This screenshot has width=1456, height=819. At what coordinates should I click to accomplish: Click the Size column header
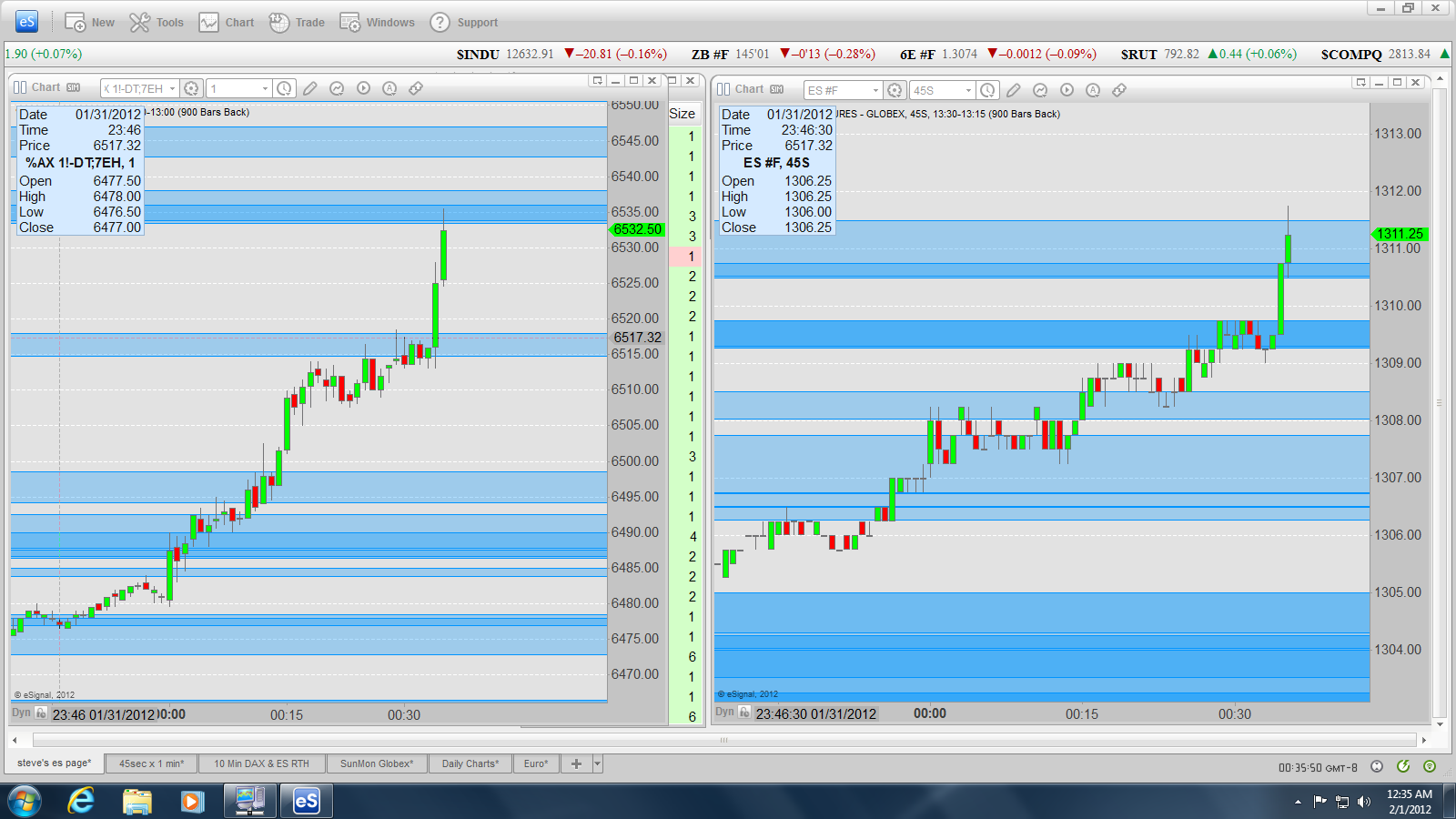tap(682, 114)
